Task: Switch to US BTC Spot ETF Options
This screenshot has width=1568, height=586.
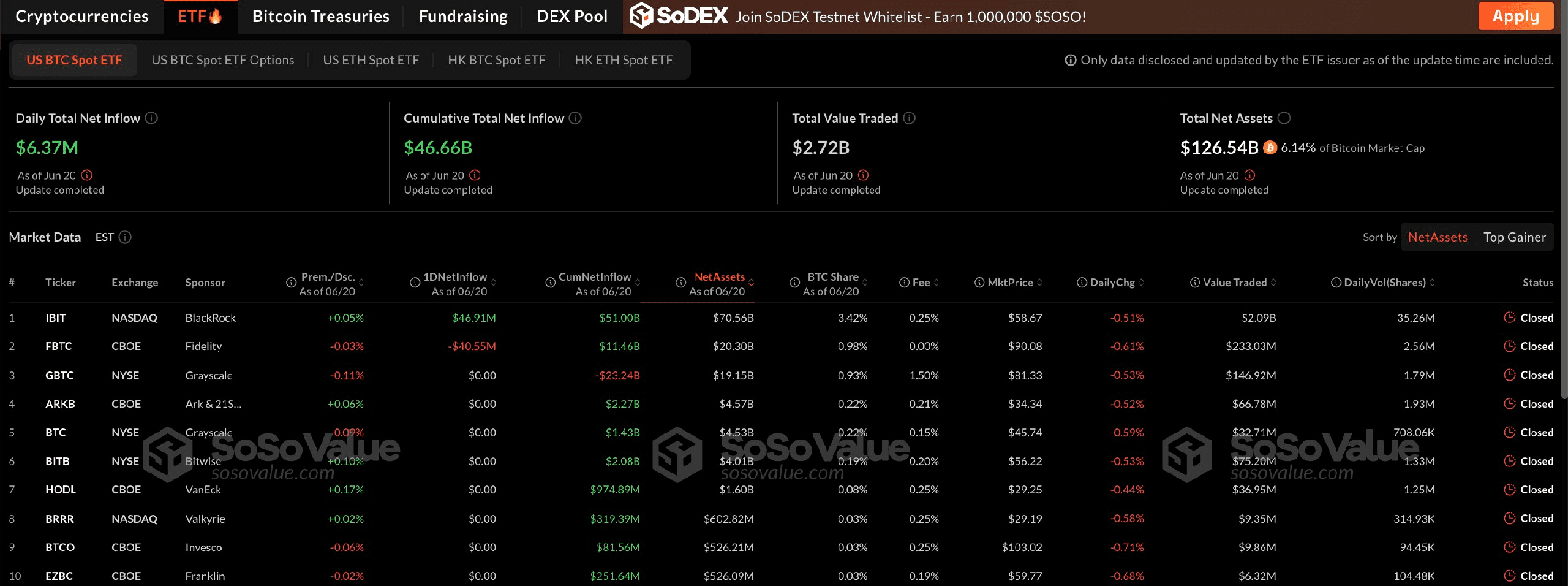Action: [223, 60]
